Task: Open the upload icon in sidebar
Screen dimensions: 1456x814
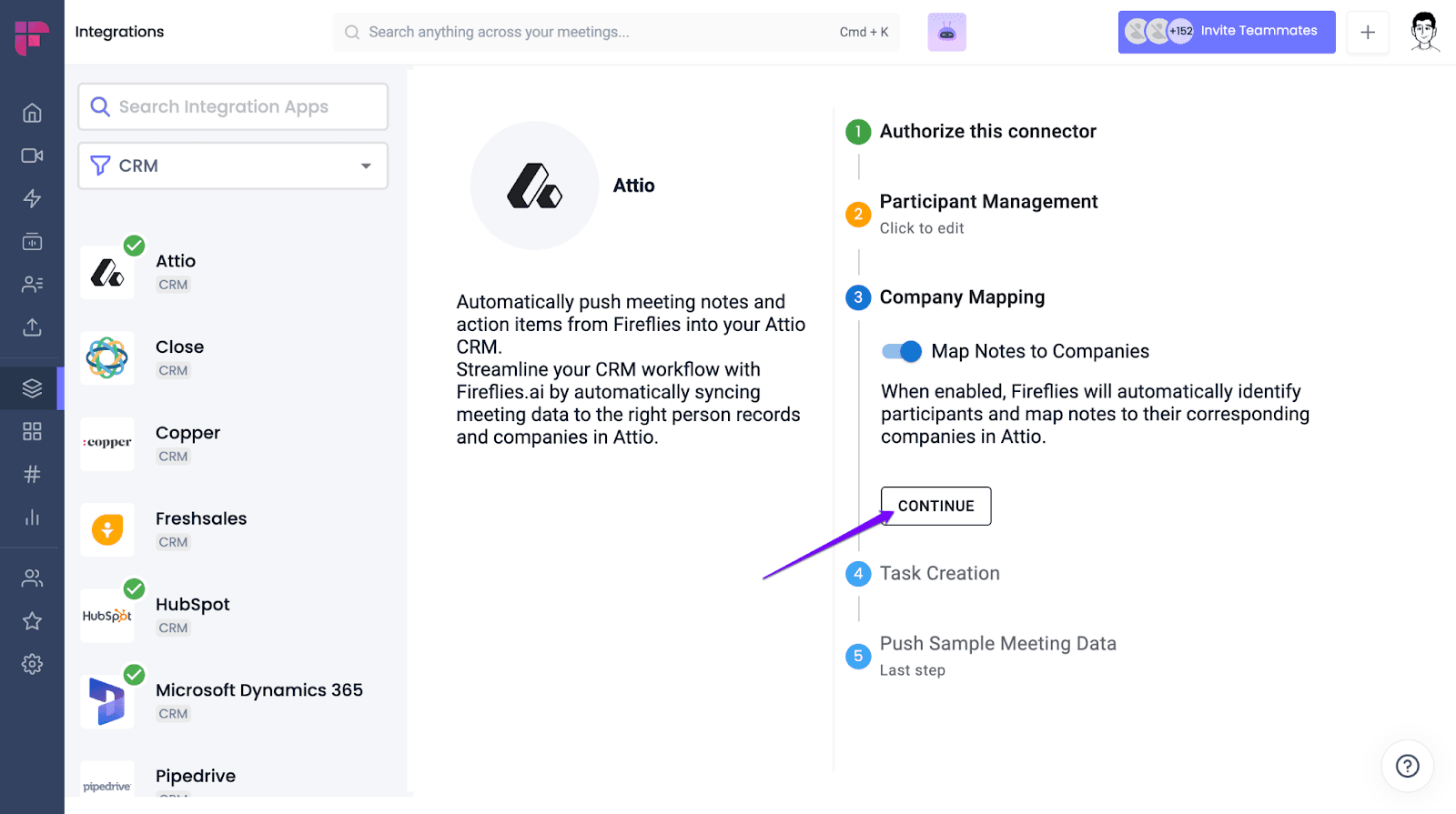Action: pyautogui.click(x=32, y=327)
